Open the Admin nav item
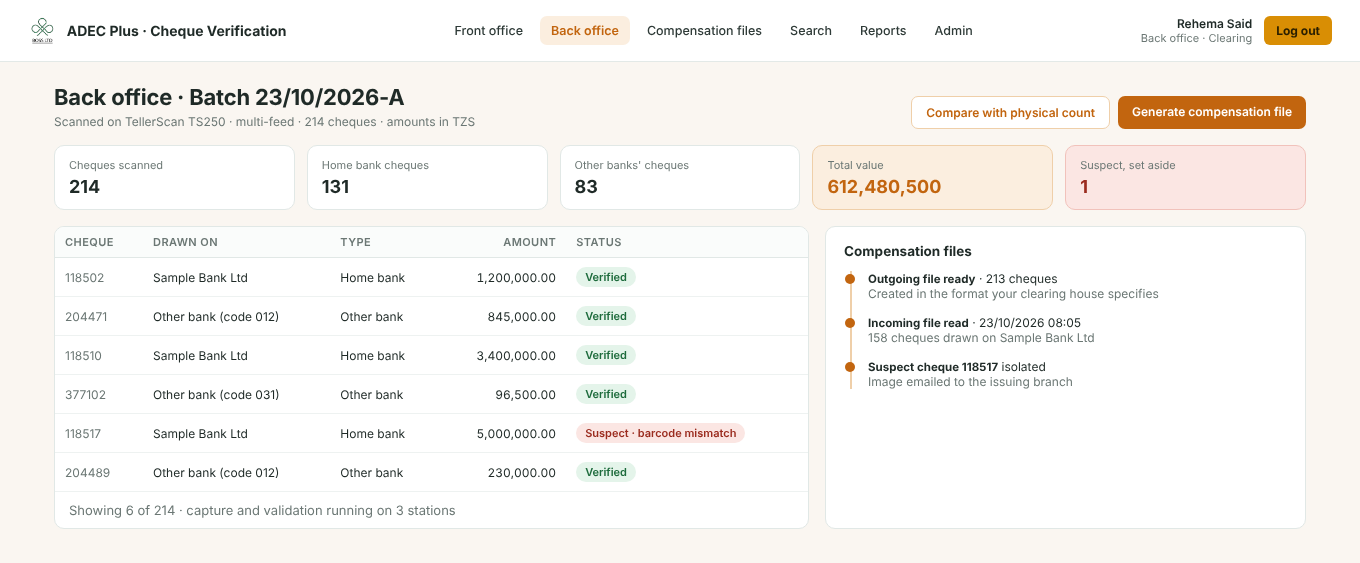This screenshot has width=1360, height=563. (x=954, y=31)
